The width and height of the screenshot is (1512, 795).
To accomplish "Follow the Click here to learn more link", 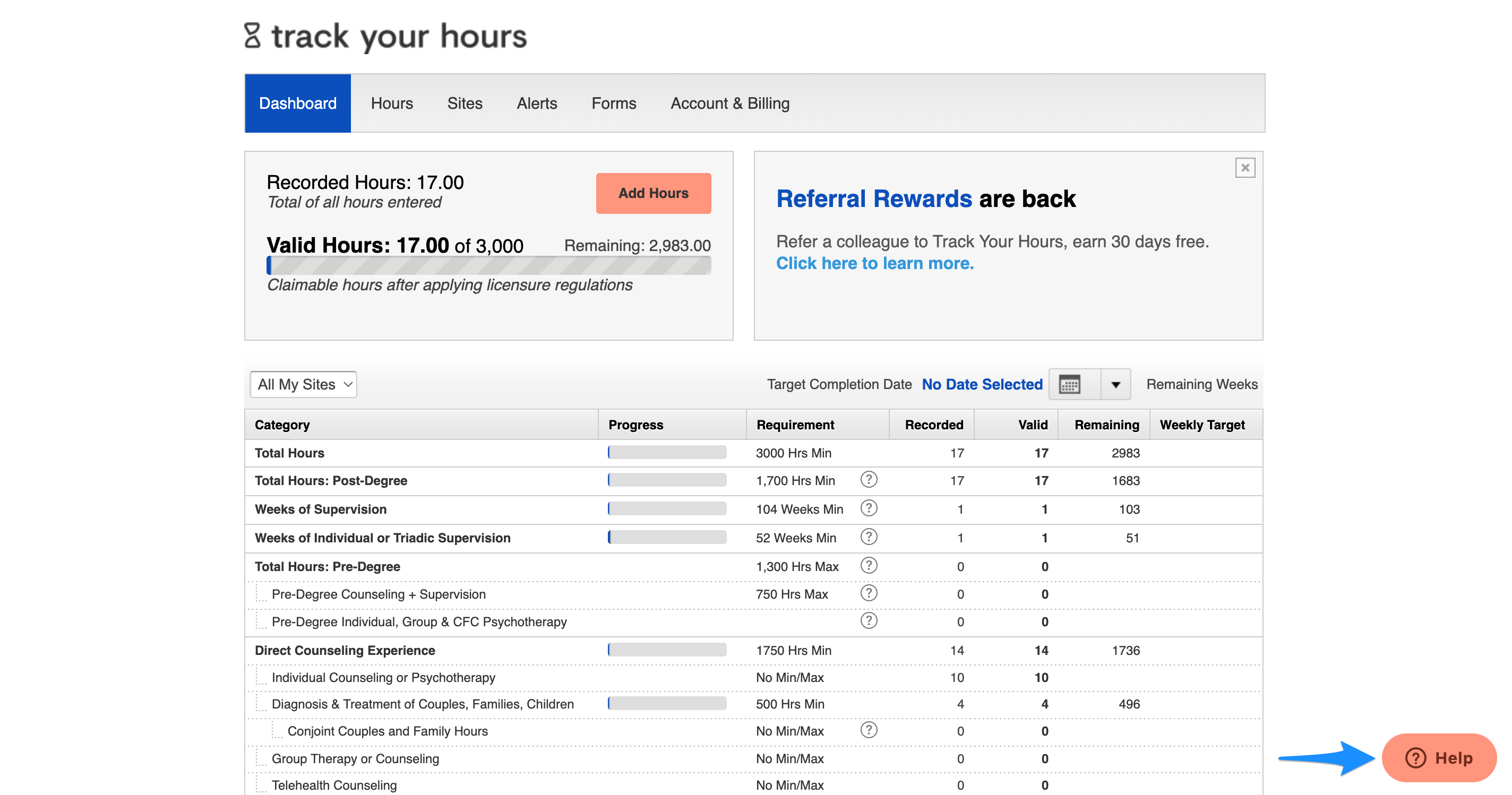I will pos(874,263).
